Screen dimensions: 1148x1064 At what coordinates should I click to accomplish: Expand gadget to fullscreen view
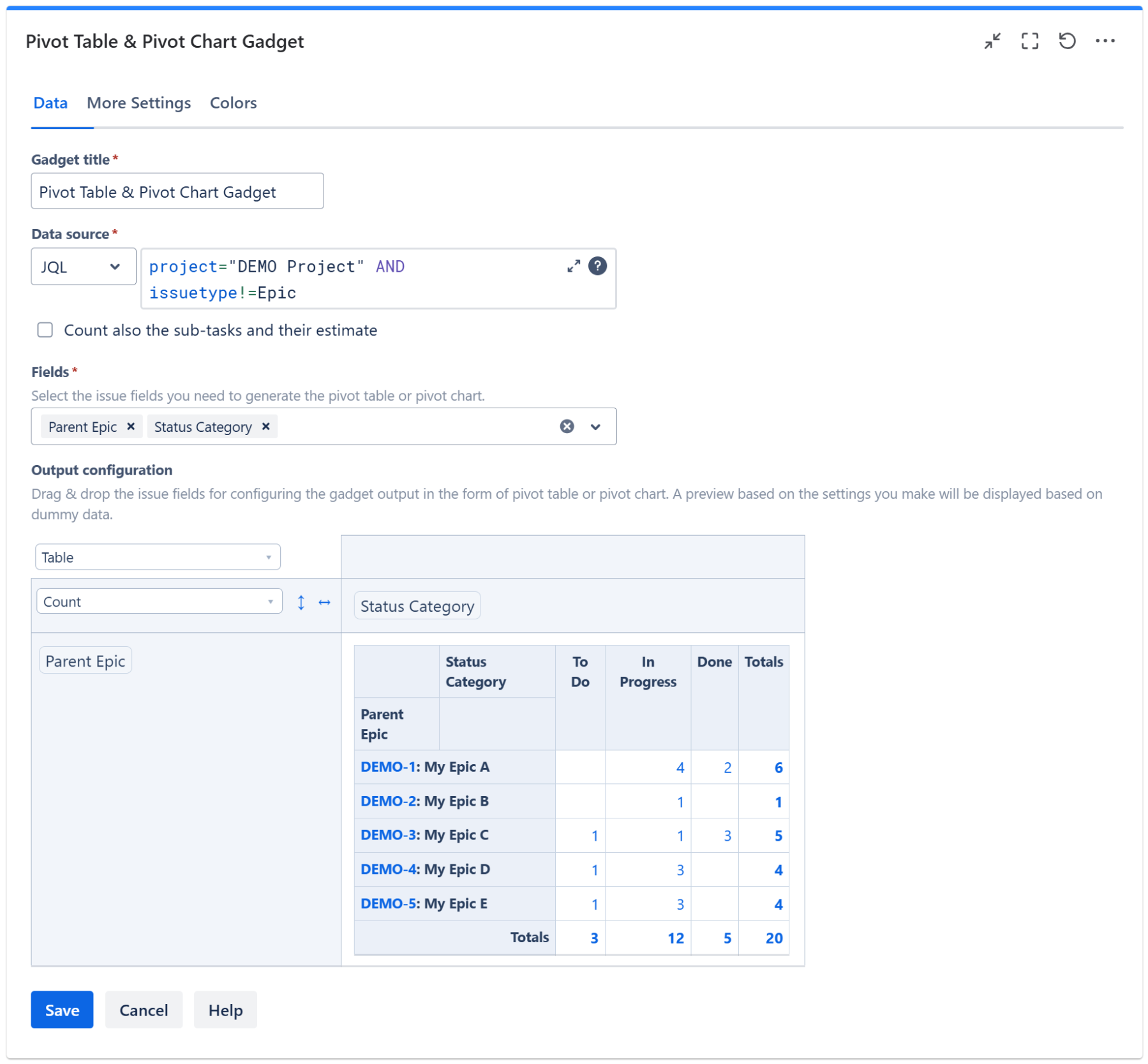(x=1029, y=41)
